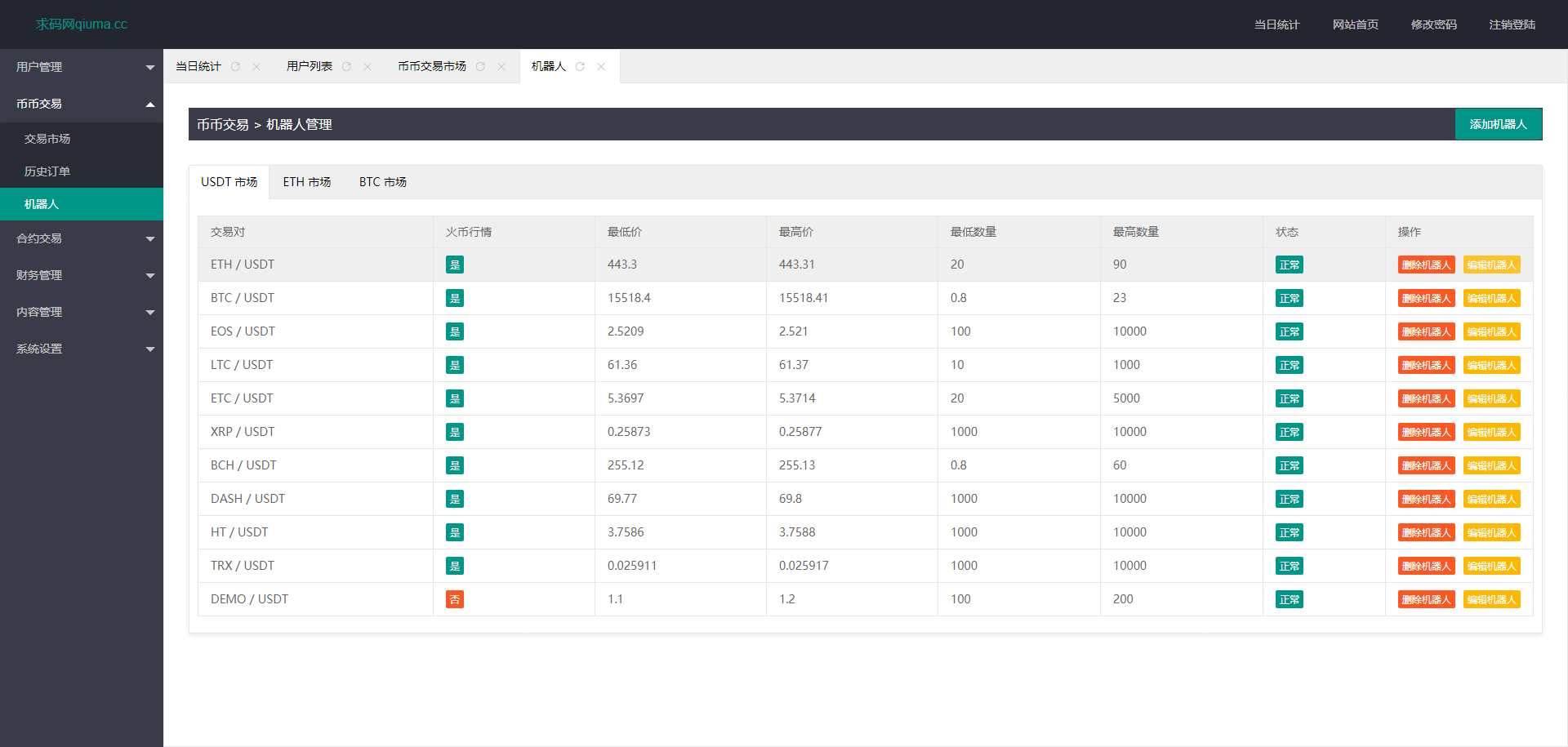Click the 否 badge in DEMO / USDT row
1568x747 pixels.
tap(455, 599)
